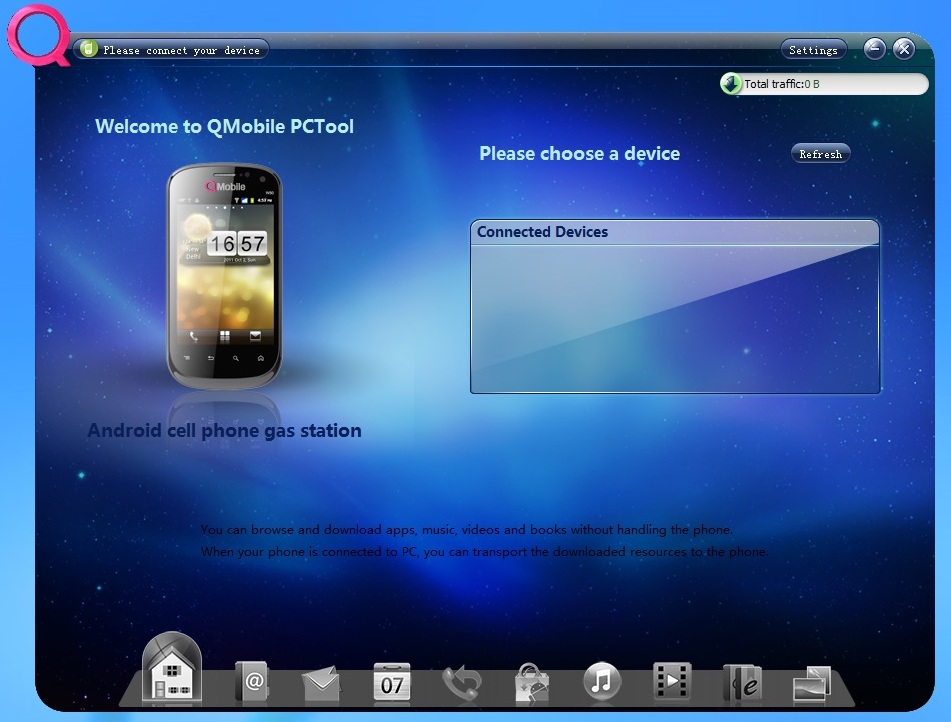Open the Call log phone icon

pos(462,683)
